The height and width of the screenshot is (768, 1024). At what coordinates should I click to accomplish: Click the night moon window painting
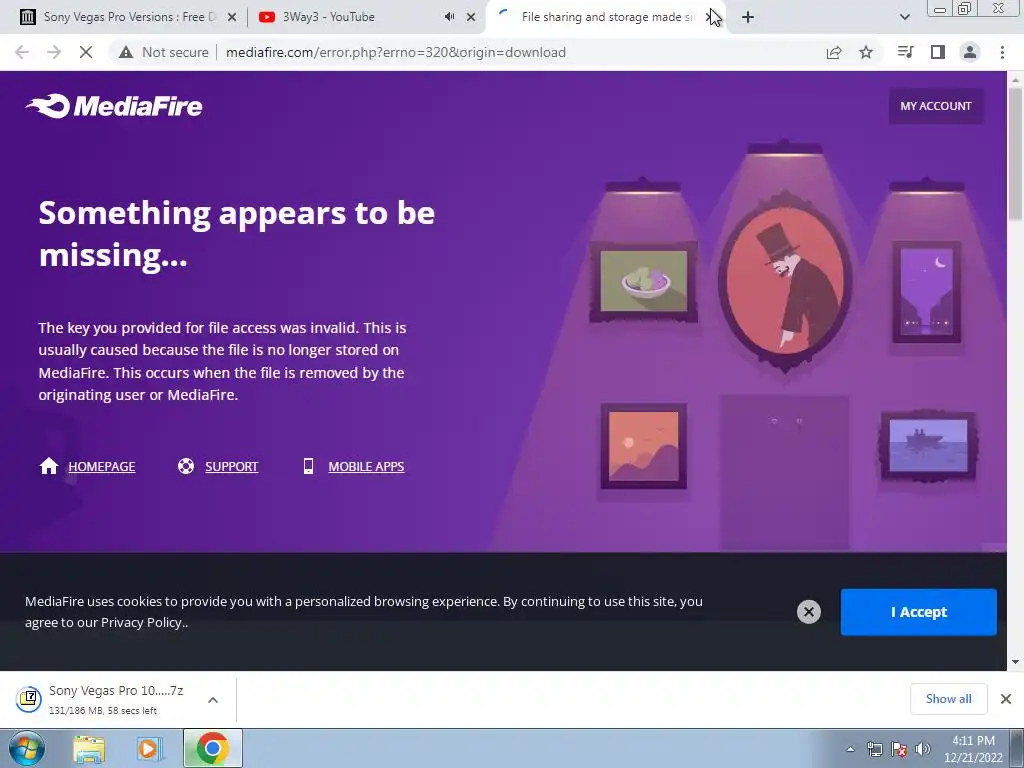926,292
